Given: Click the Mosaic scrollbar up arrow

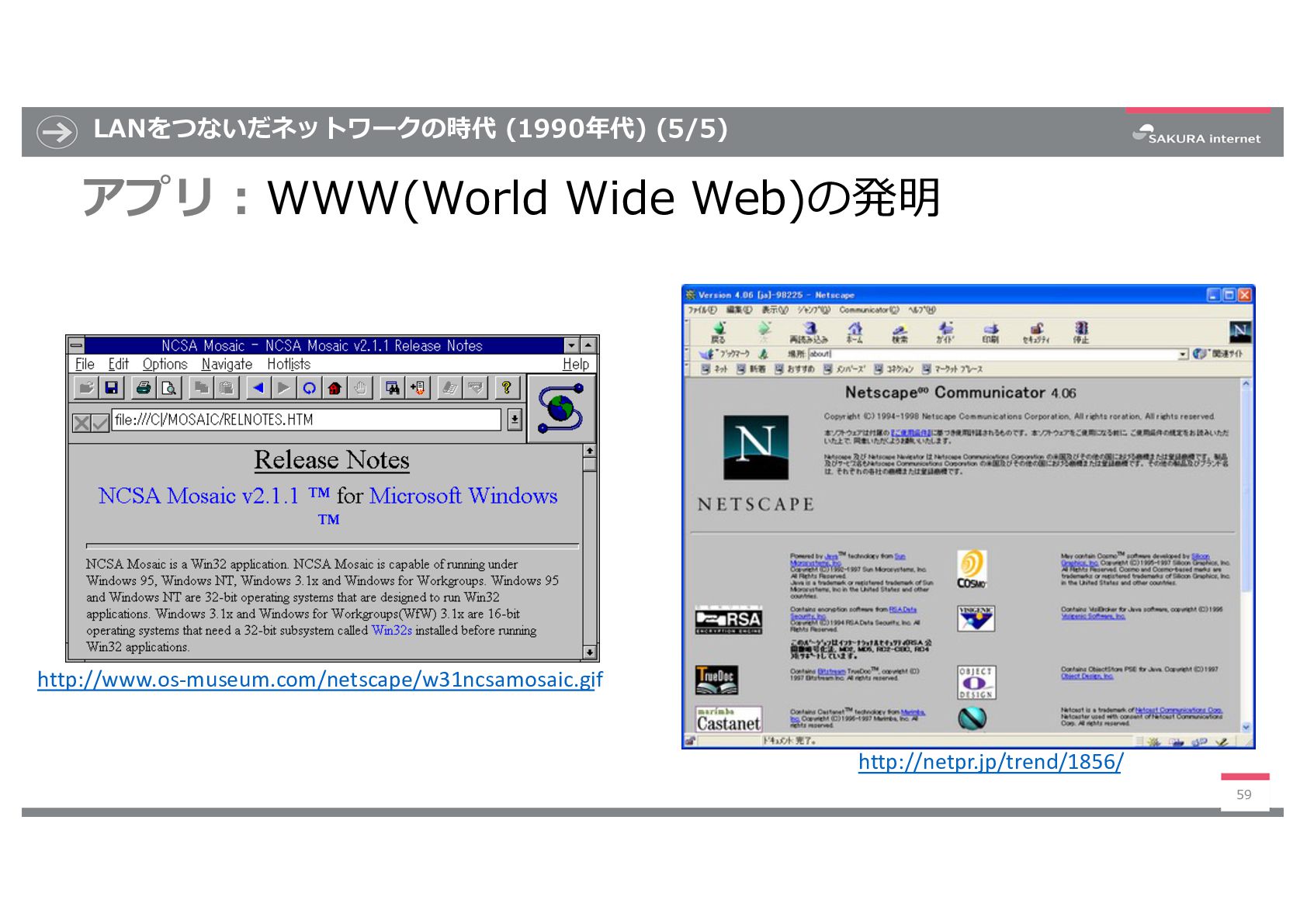Looking at the screenshot, I should (x=590, y=451).
